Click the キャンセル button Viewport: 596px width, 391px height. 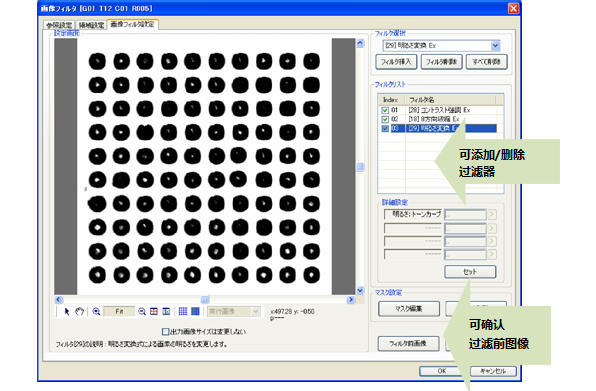click(493, 371)
